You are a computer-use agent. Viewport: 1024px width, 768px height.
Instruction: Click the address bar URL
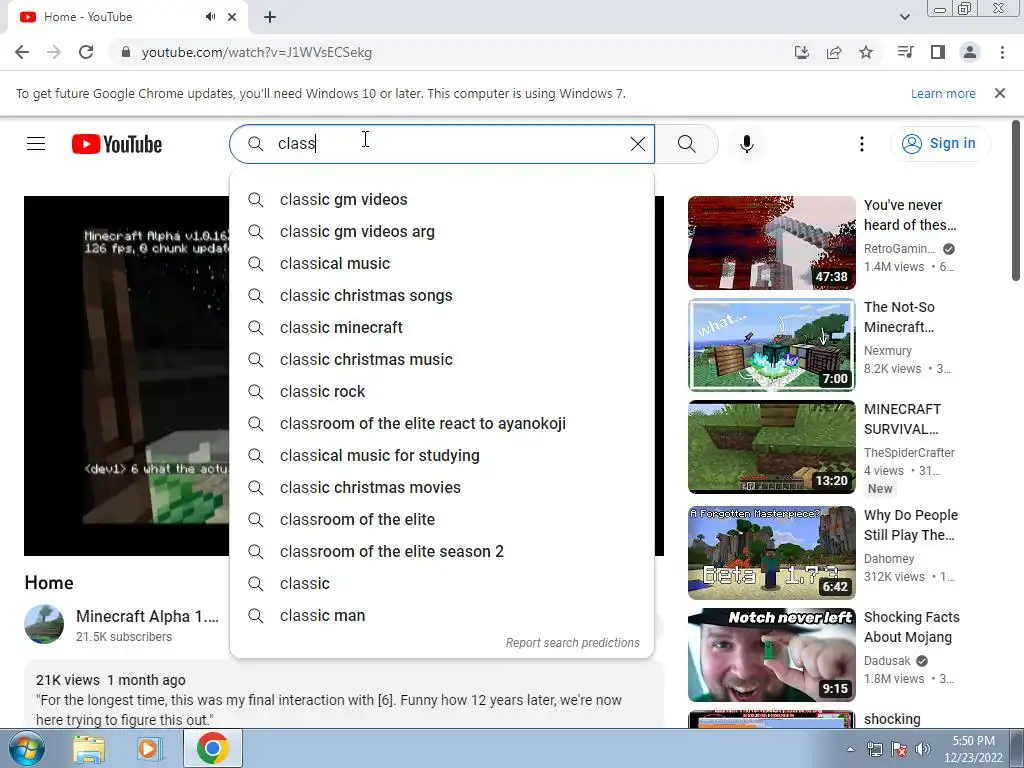tap(257, 52)
